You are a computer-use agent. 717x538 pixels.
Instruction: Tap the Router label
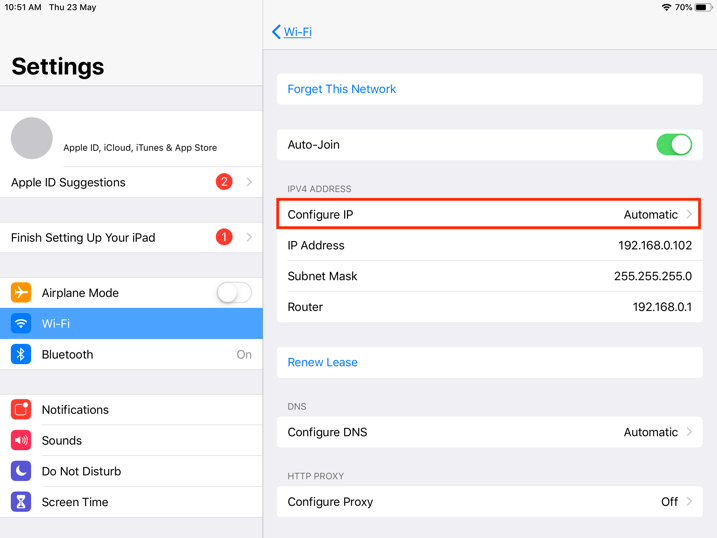point(305,307)
